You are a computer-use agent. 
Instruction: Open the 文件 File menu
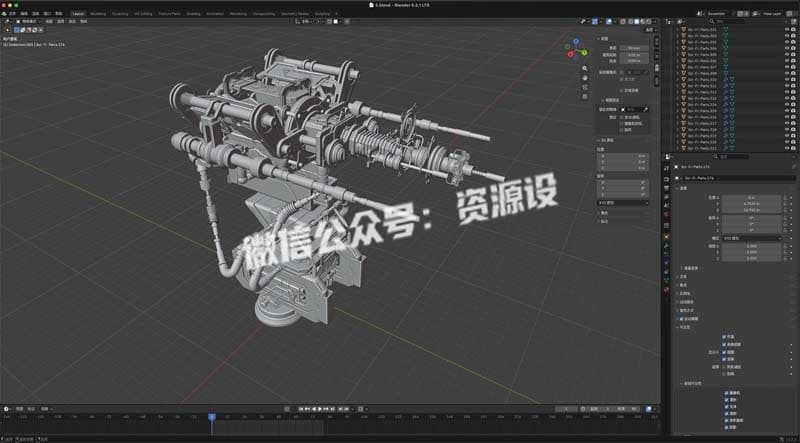click(12, 14)
